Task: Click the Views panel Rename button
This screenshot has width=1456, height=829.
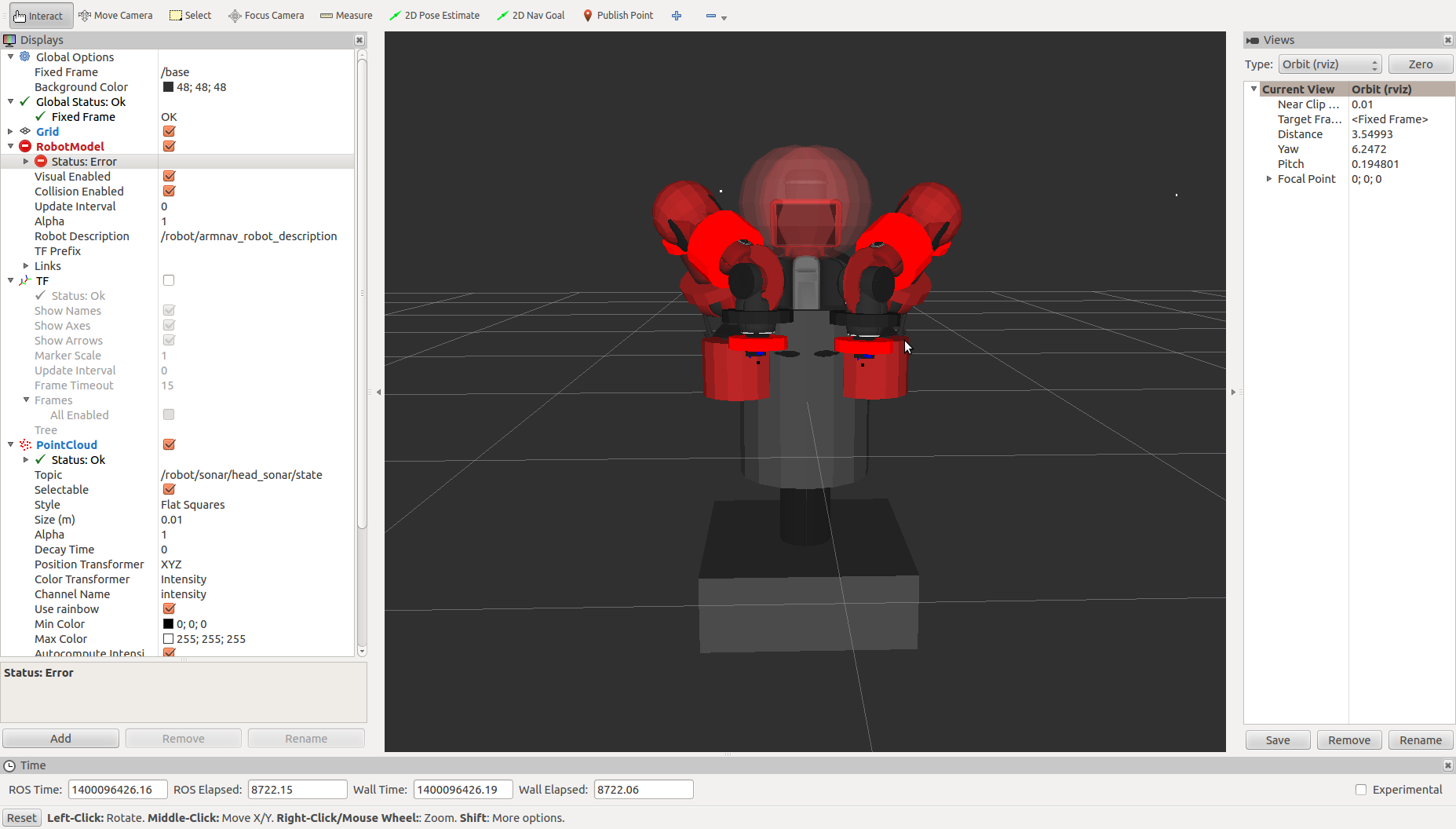Action: 1421,740
